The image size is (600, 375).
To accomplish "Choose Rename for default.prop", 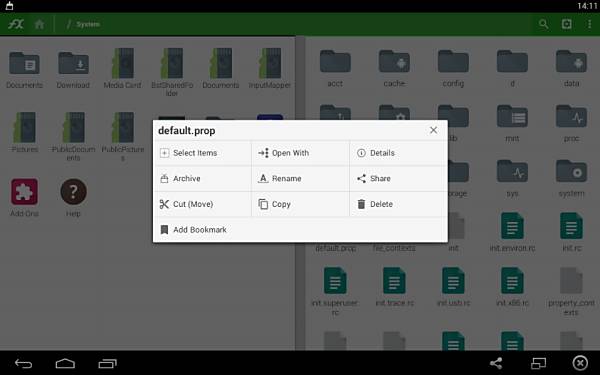I will click(x=300, y=179).
